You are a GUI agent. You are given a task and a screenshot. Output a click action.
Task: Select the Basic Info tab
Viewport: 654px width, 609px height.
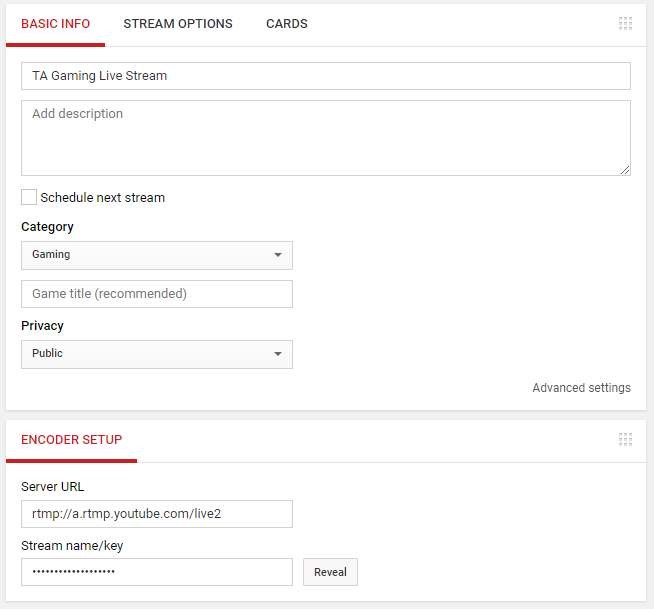click(x=55, y=24)
